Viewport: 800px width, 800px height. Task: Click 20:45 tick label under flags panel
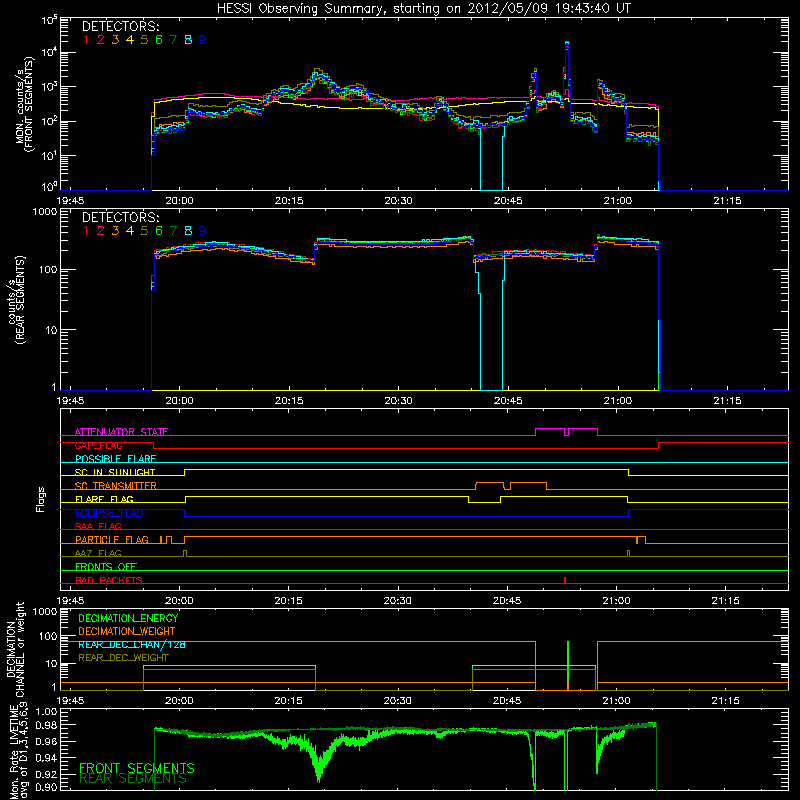click(x=507, y=601)
